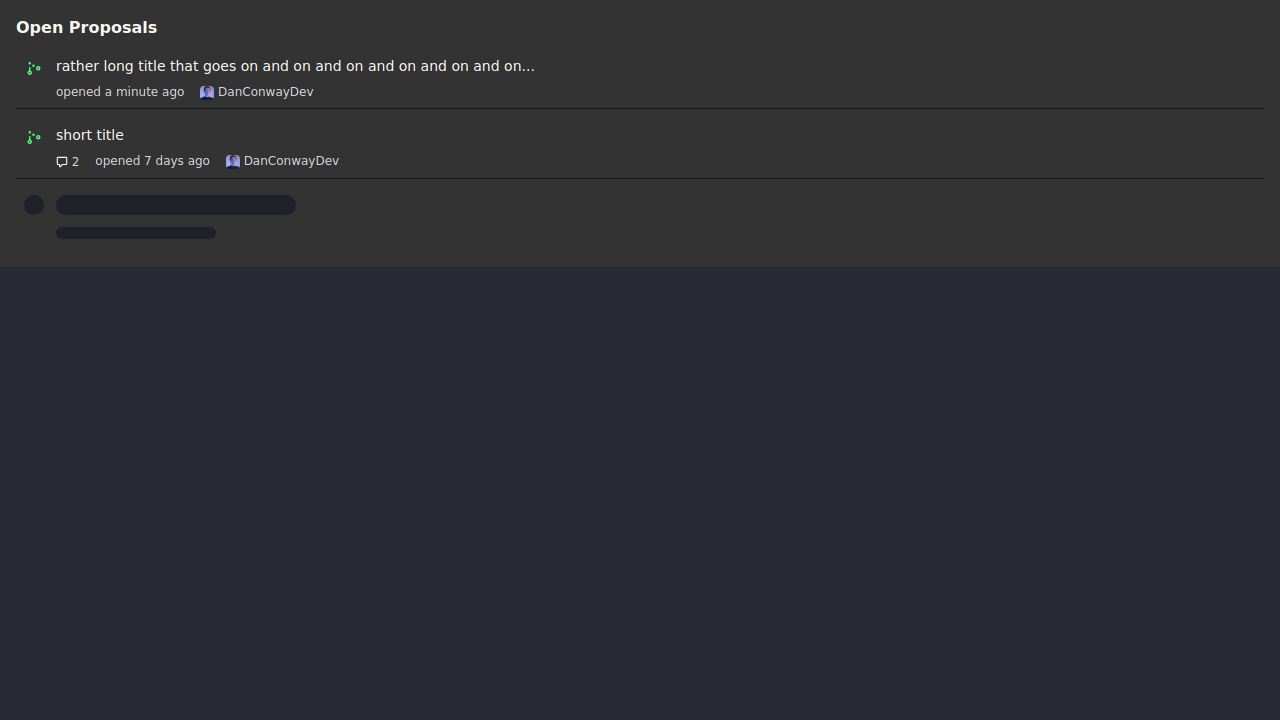The width and height of the screenshot is (1280, 720).
Task: Click the divider line below the "short title" proposal
Action: [640, 178]
